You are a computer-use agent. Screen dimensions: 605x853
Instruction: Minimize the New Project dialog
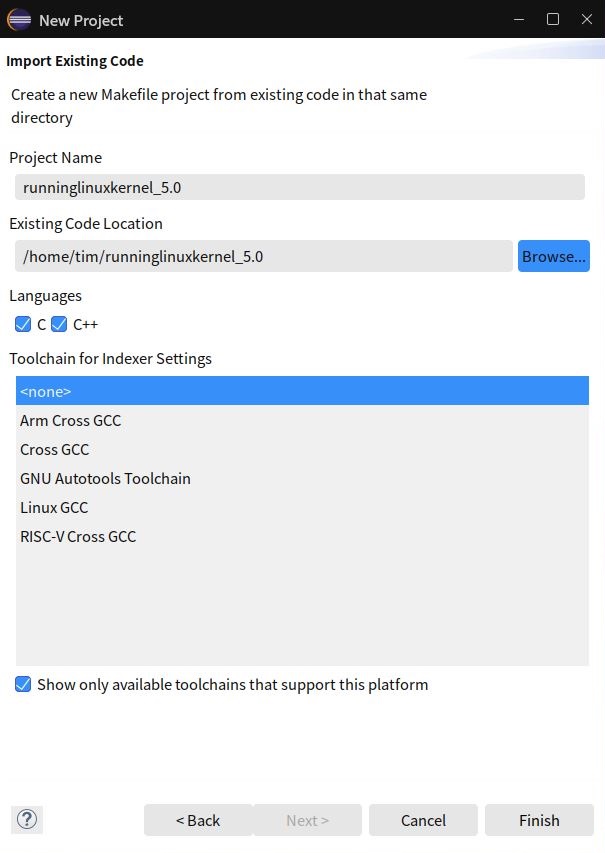(519, 20)
